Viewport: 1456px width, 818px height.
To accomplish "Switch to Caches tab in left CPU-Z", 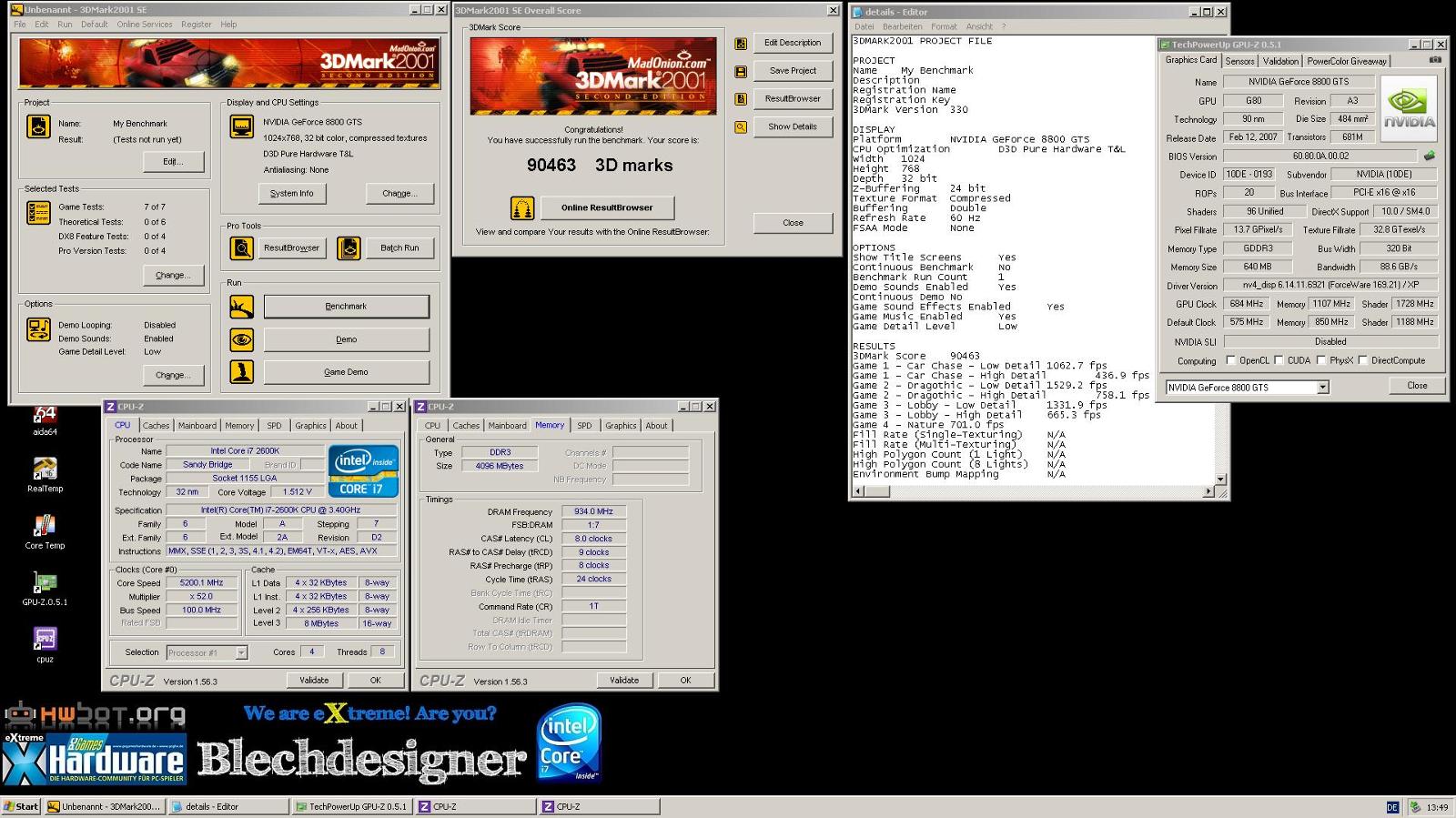I will pyautogui.click(x=156, y=426).
